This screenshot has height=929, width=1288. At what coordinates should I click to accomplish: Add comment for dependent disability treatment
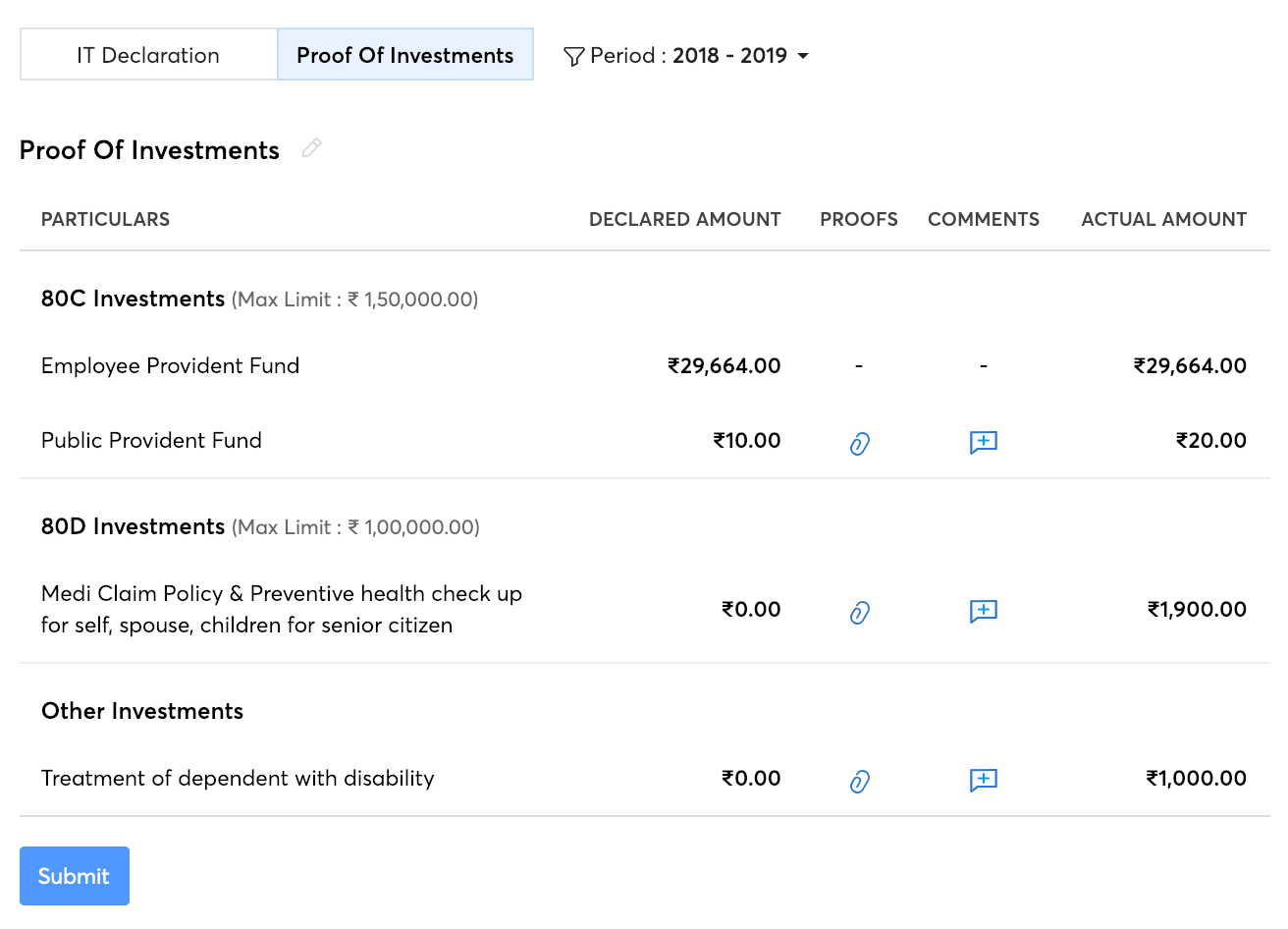[x=983, y=780]
